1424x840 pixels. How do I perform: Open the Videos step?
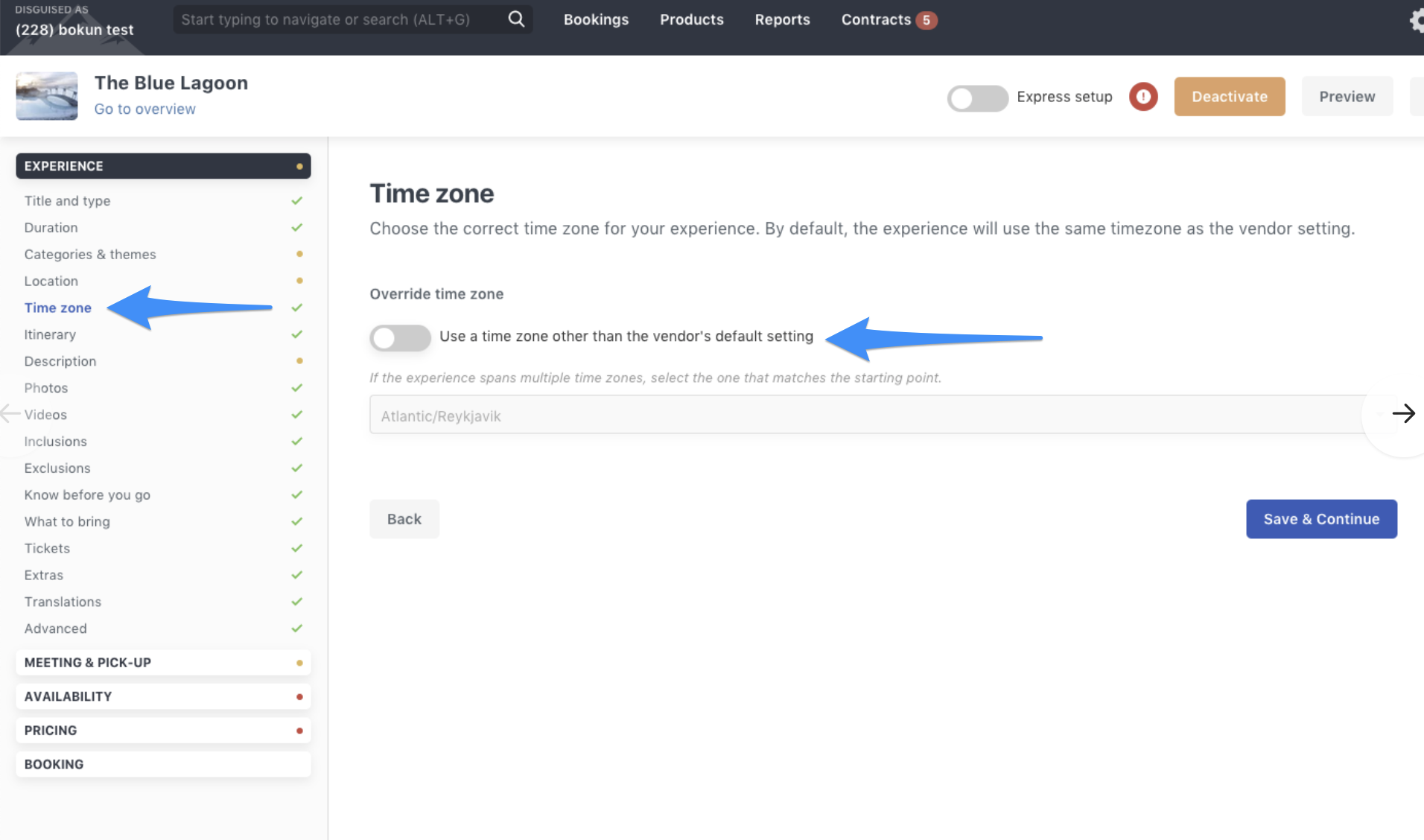pos(45,415)
